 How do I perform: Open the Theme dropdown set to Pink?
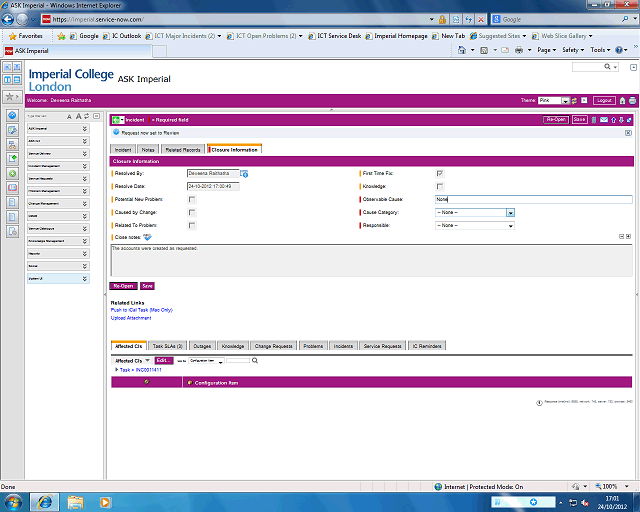coord(554,101)
